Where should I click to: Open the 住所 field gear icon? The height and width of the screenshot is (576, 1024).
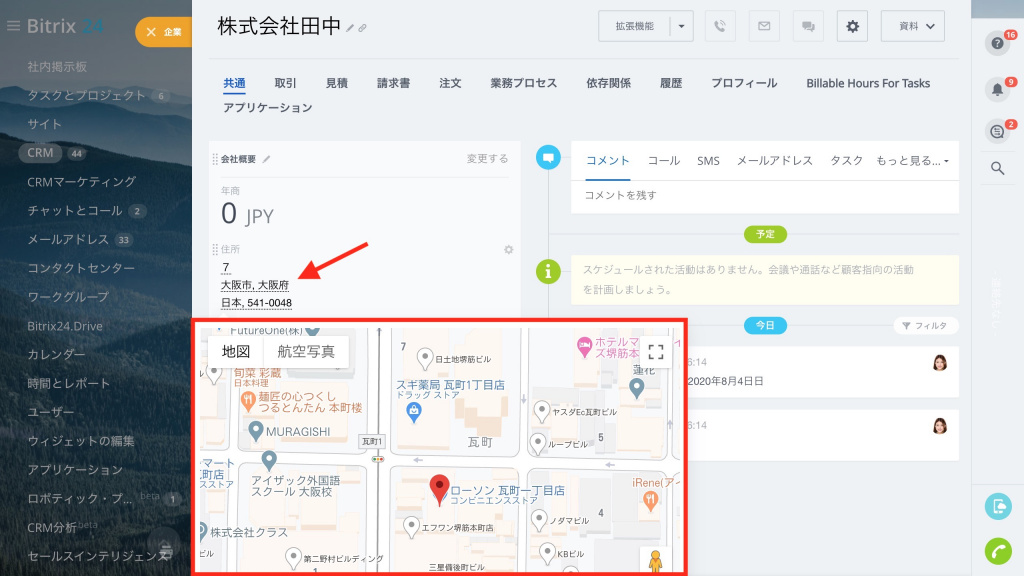509,249
